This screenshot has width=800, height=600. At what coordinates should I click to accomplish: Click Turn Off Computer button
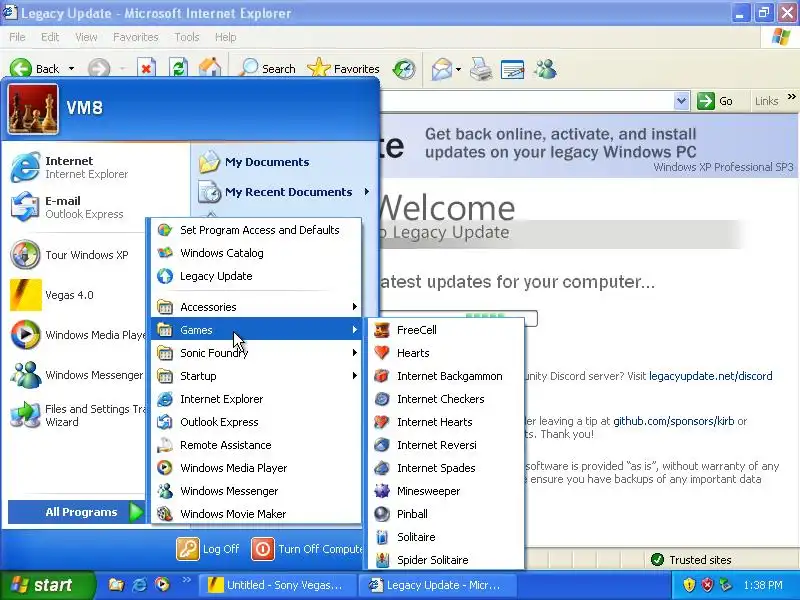[307, 549]
